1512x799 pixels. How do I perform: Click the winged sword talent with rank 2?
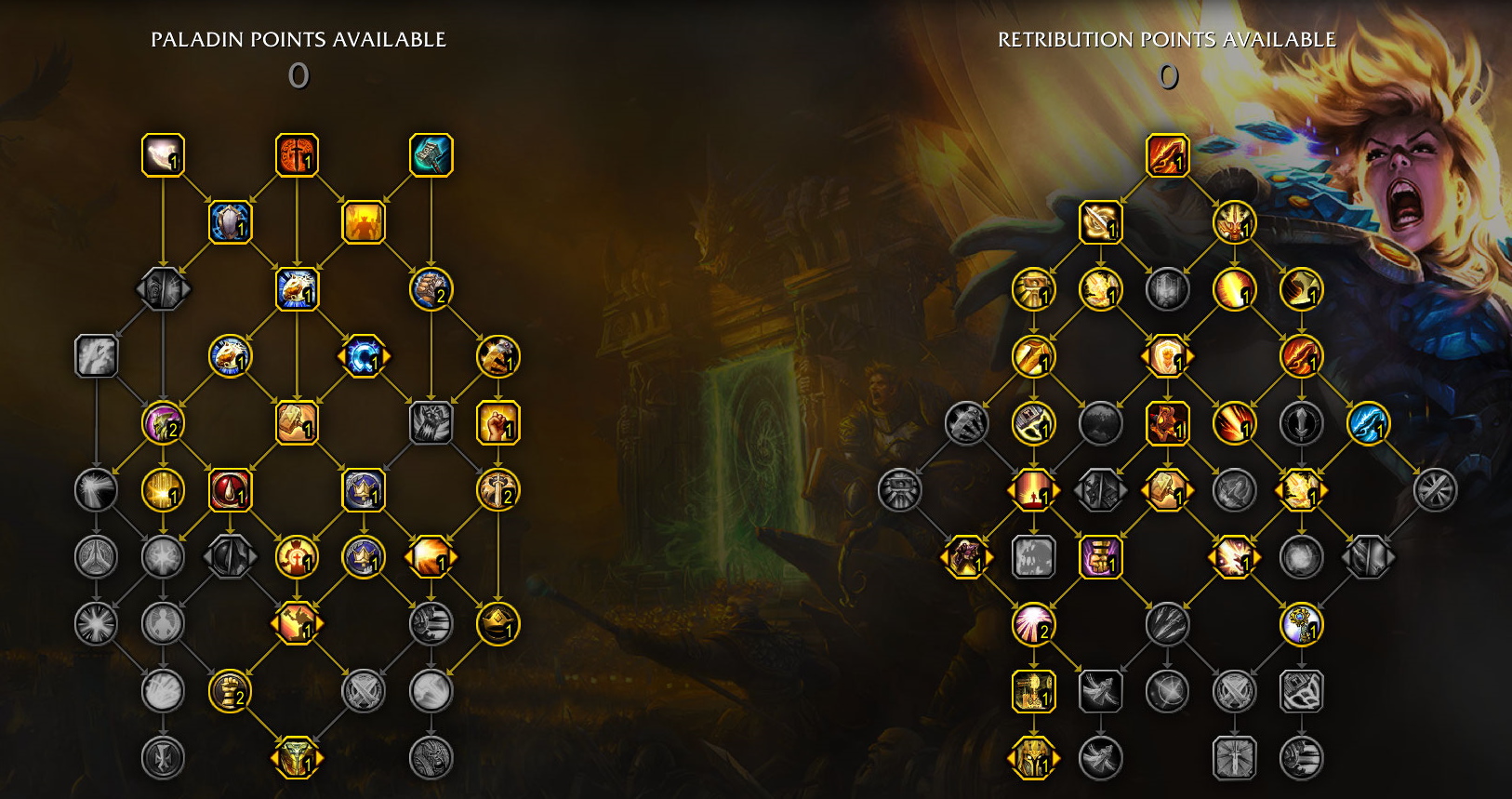coord(497,490)
